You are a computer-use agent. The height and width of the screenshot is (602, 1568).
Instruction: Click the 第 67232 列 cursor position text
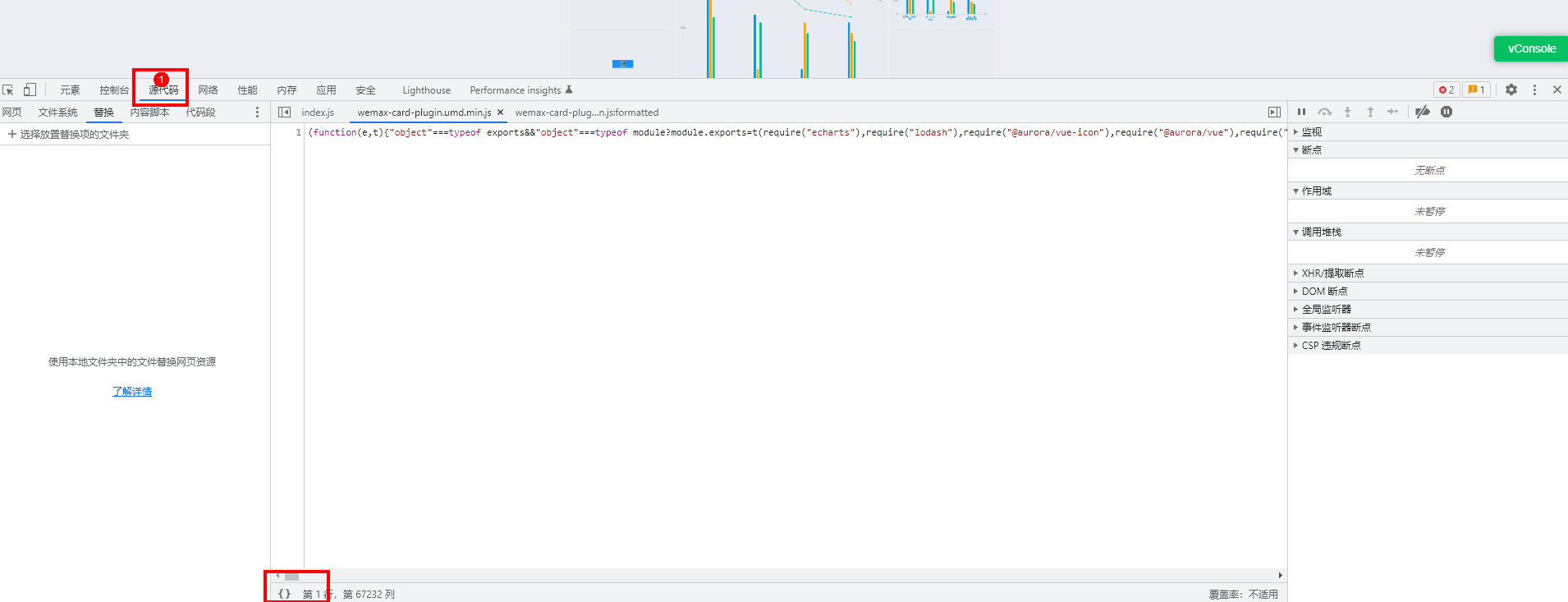point(369,594)
